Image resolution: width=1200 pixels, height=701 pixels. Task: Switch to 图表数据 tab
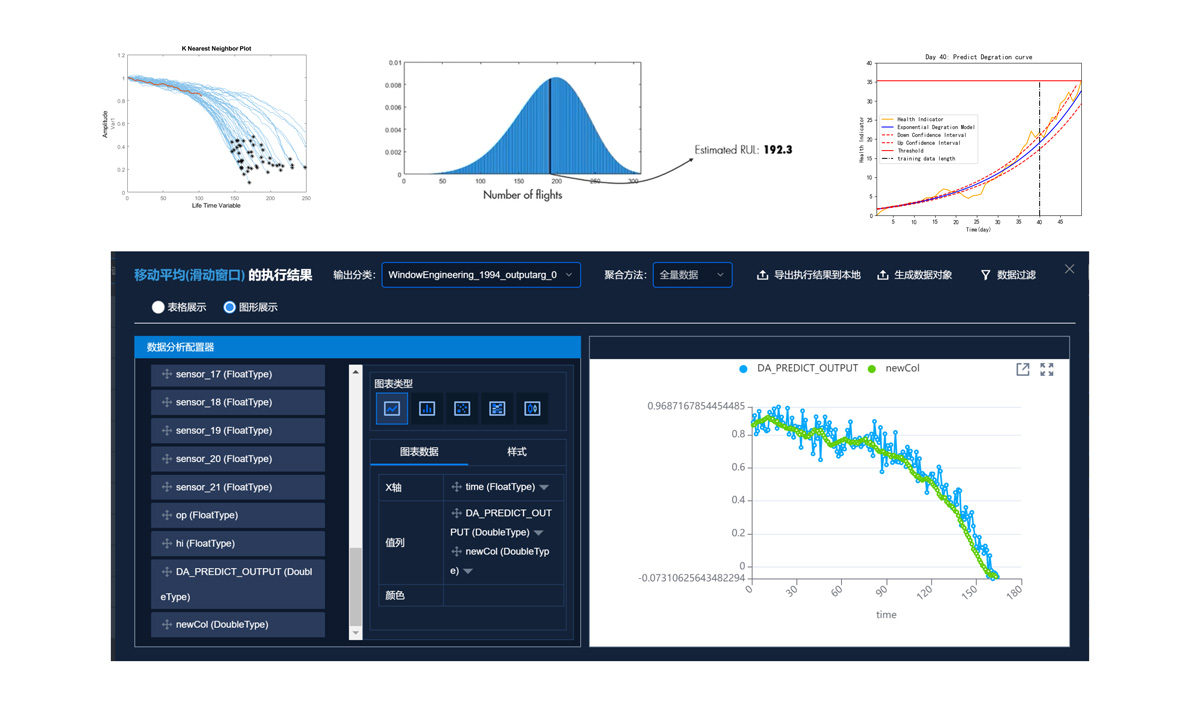[x=419, y=452]
